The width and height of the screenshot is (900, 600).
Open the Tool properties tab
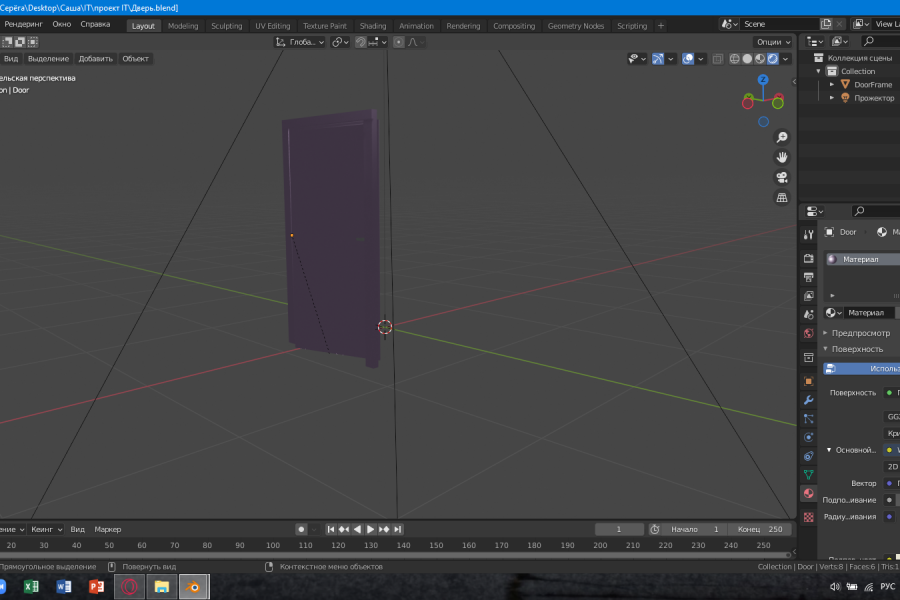click(x=808, y=234)
